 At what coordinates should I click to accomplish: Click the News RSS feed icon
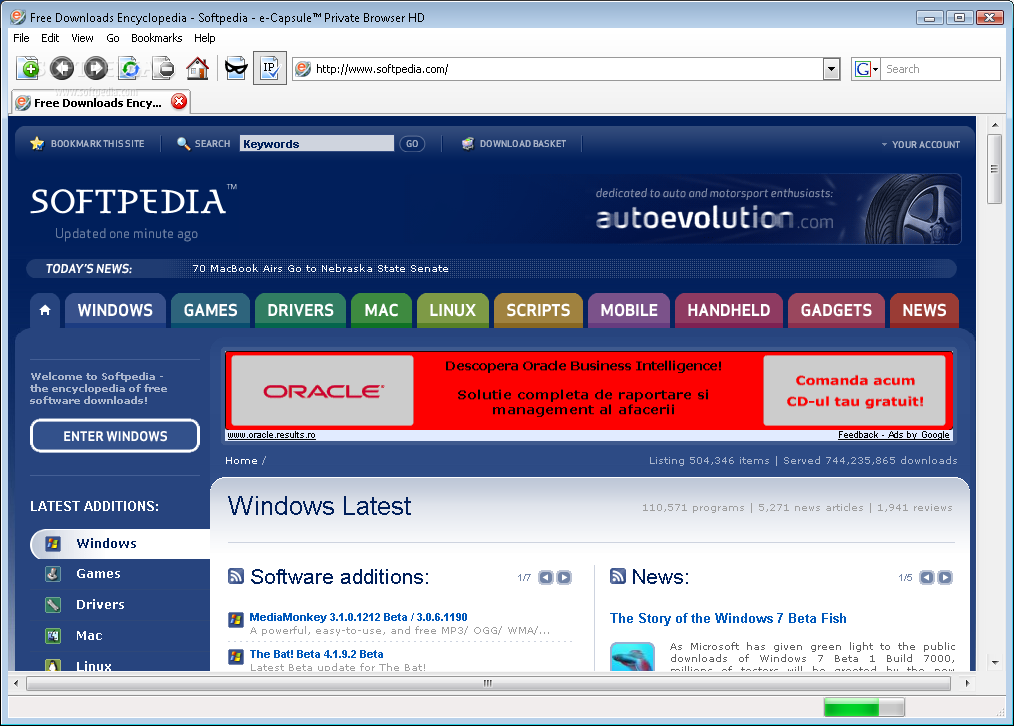[618, 576]
